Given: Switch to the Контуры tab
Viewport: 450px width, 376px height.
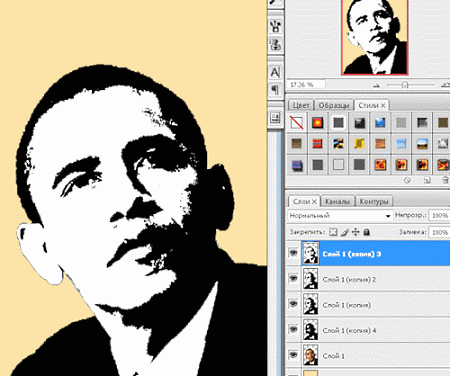Looking at the screenshot, I should (x=374, y=202).
